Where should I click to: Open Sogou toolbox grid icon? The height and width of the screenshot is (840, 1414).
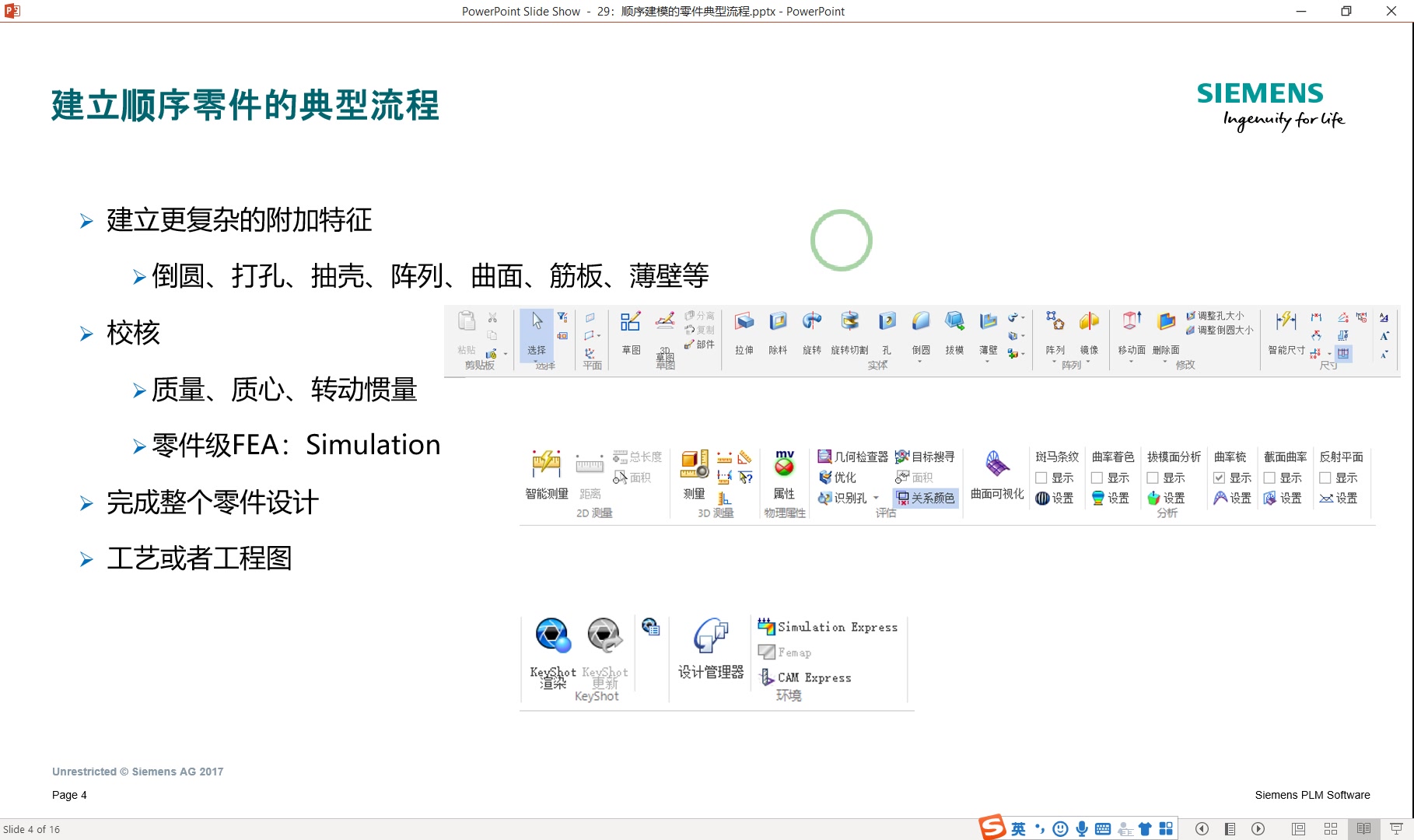[x=1166, y=829]
